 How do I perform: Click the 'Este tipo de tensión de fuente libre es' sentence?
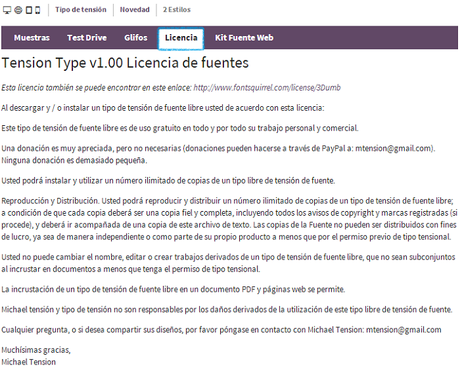coord(180,128)
